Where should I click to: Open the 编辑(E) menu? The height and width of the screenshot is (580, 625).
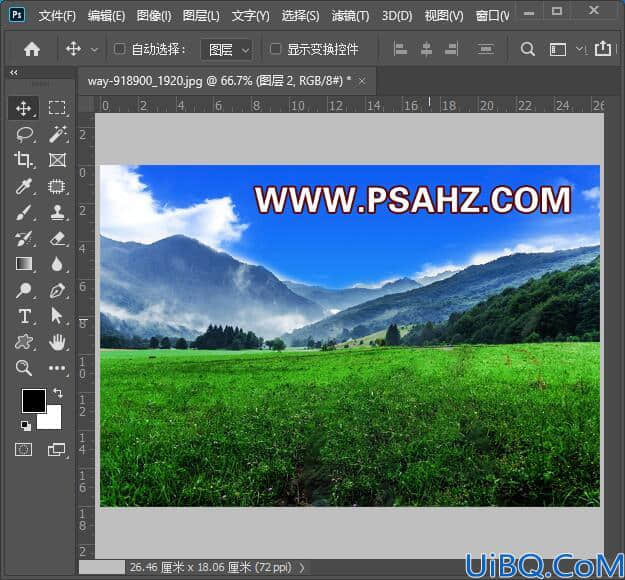click(x=106, y=16)
